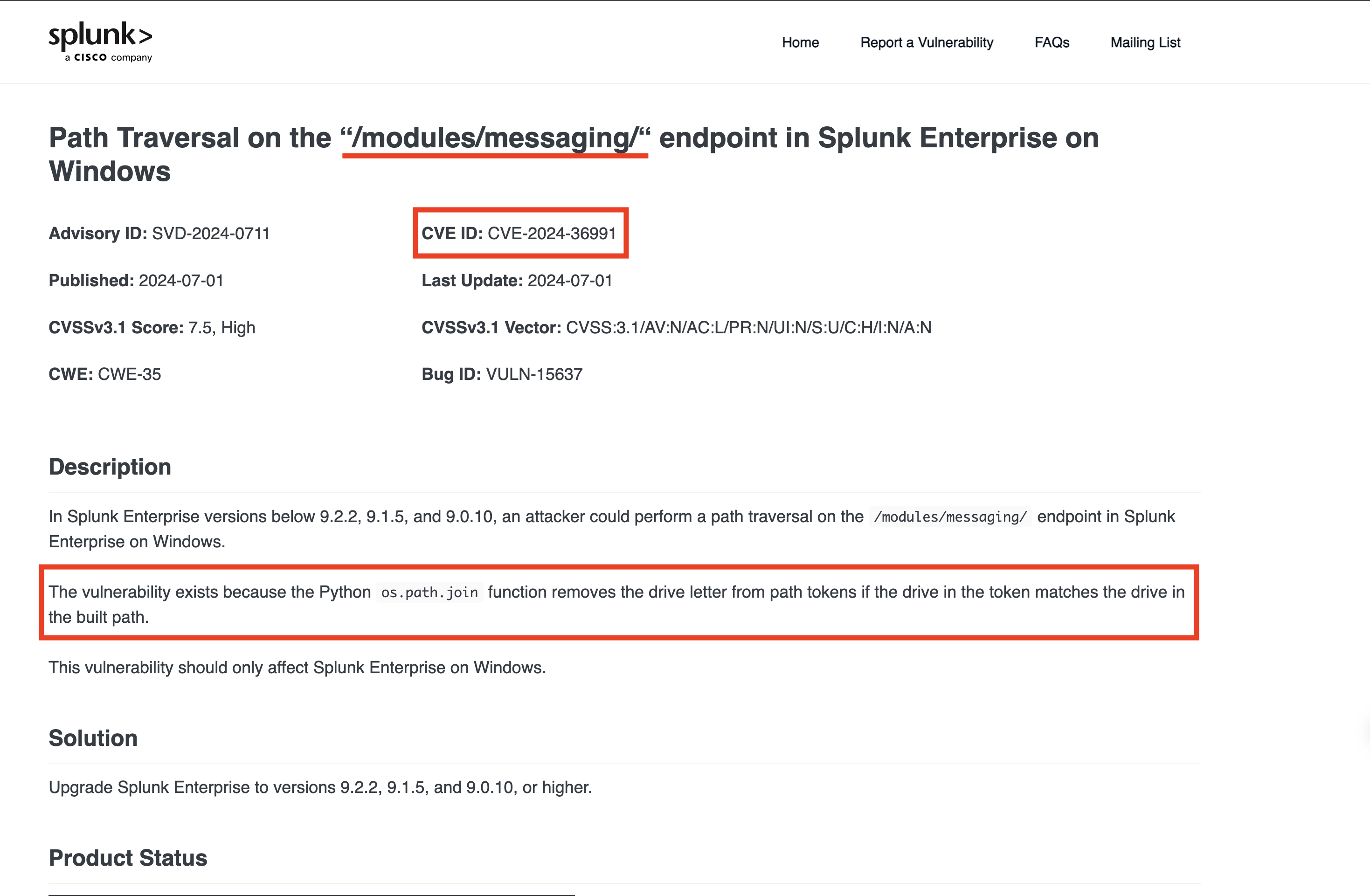Image resolution: width=1370 pixels, height=896 pixels.
Task: Click the Published date 2024-07-01
Action: (181, 280)
